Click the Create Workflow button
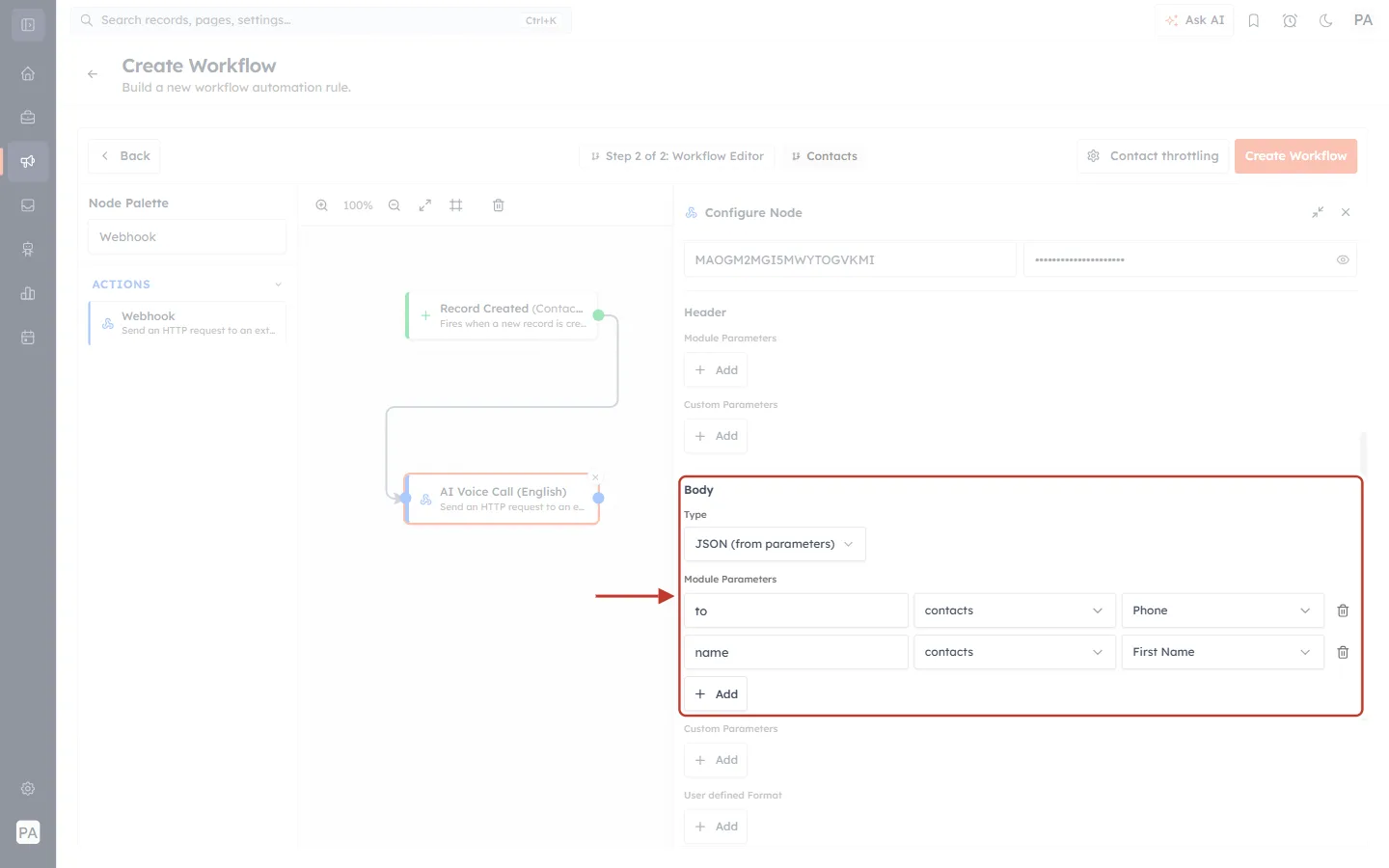 tap(1295, 156)
